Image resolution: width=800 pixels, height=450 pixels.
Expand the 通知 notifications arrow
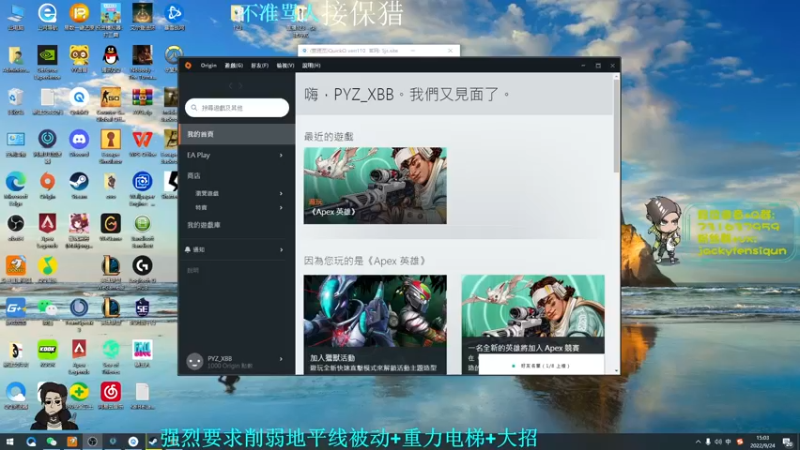pos(281,249)
